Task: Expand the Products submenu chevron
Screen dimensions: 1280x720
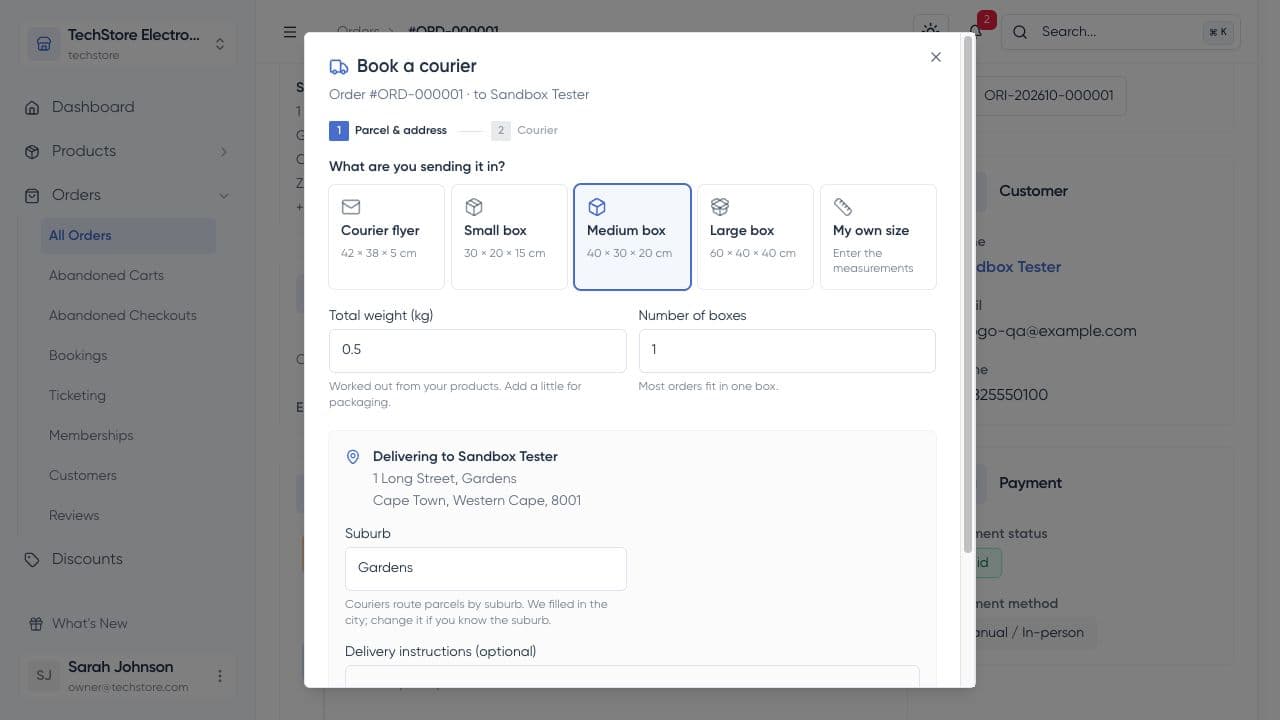Action: (x=223, y=152)
